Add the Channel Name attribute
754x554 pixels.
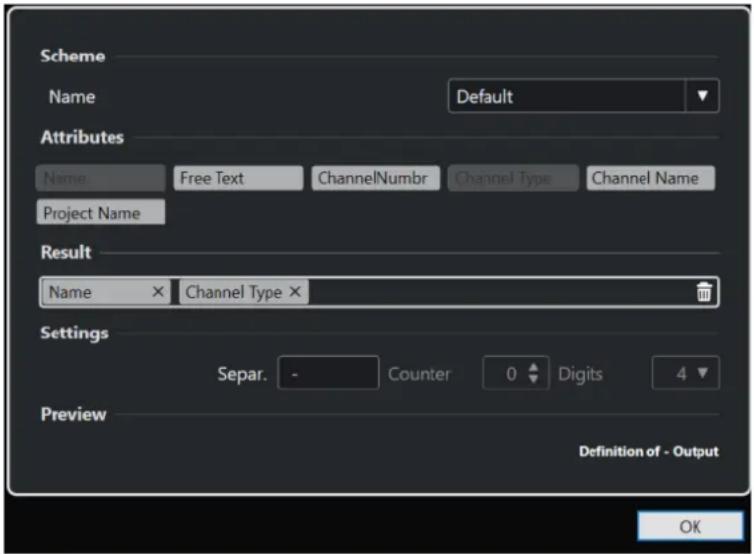651,178
